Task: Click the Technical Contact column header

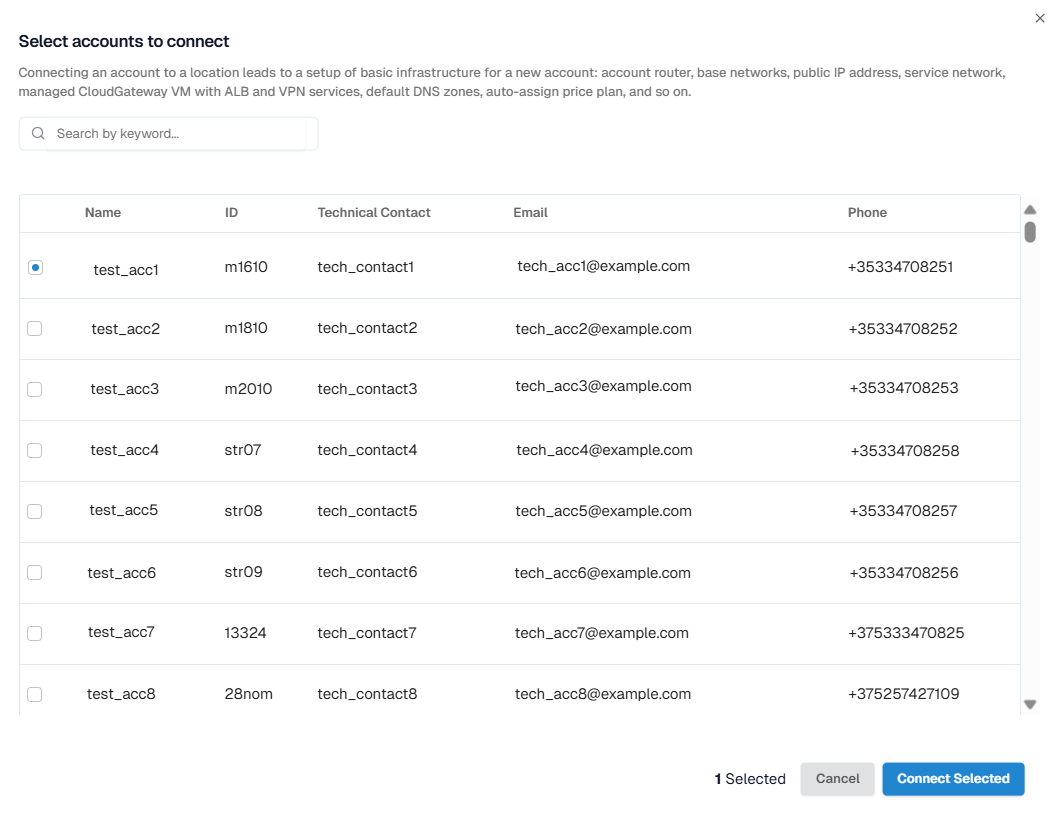Action: (374, 213)
